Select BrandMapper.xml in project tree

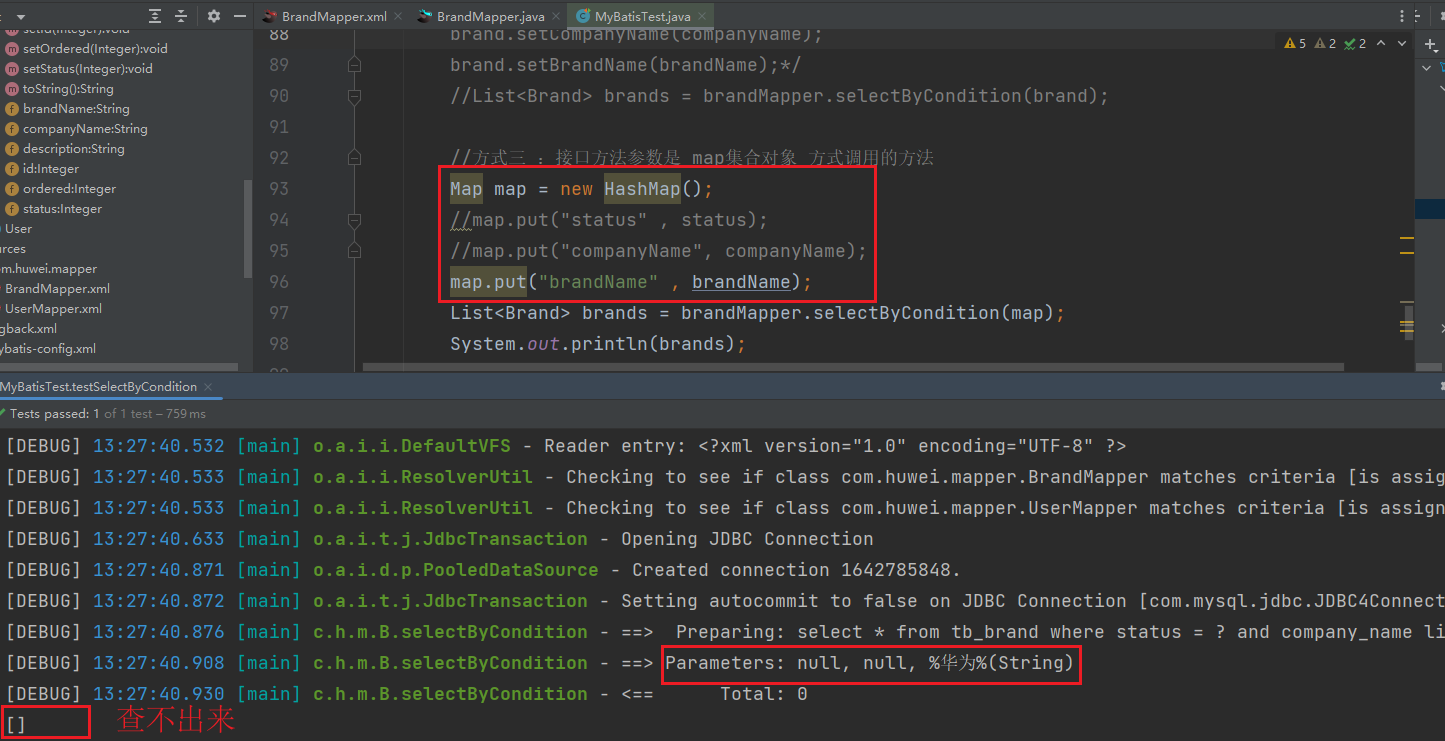(57, 289)
